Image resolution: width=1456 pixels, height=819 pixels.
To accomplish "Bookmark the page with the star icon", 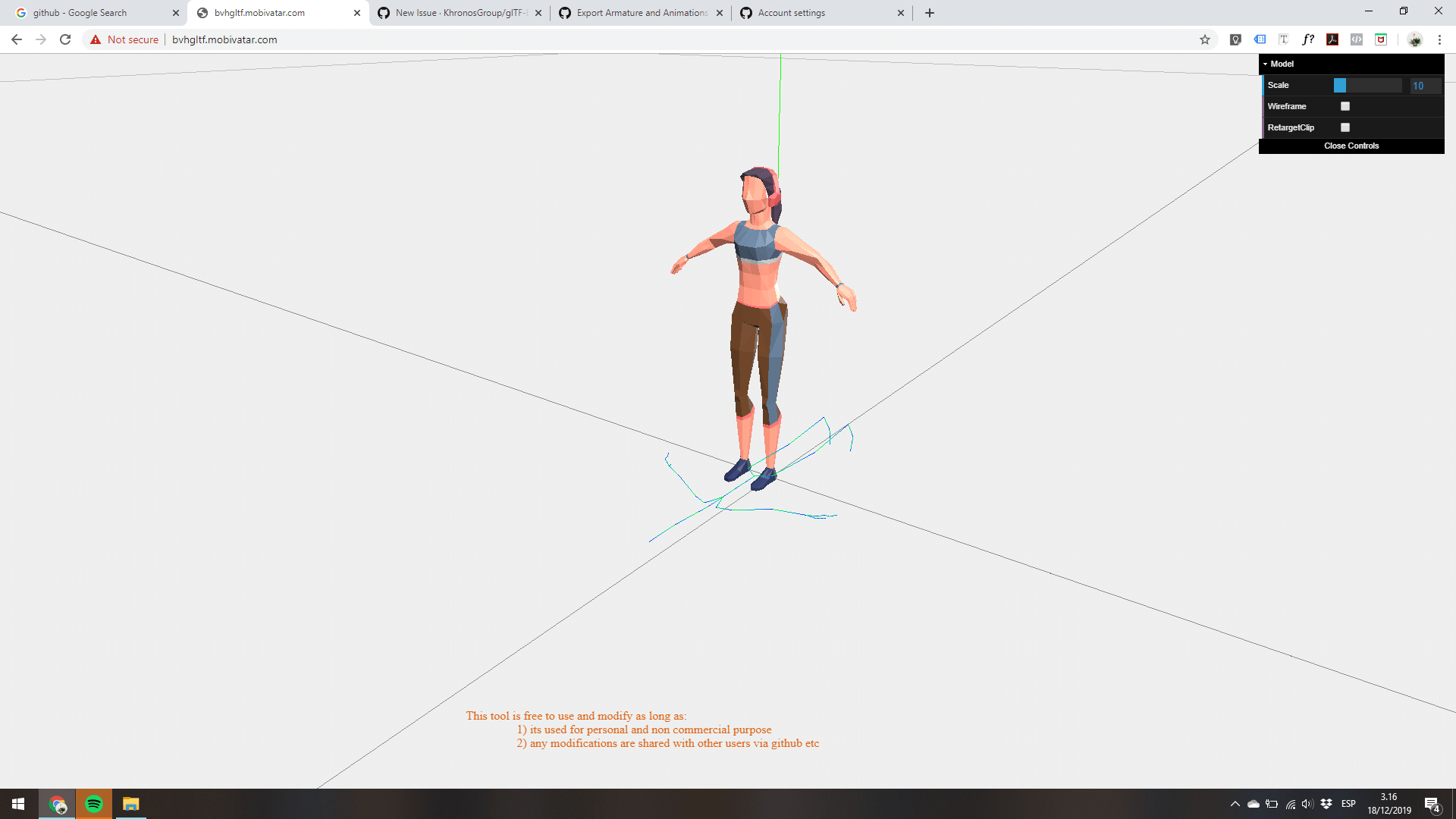I will 1205,39.
